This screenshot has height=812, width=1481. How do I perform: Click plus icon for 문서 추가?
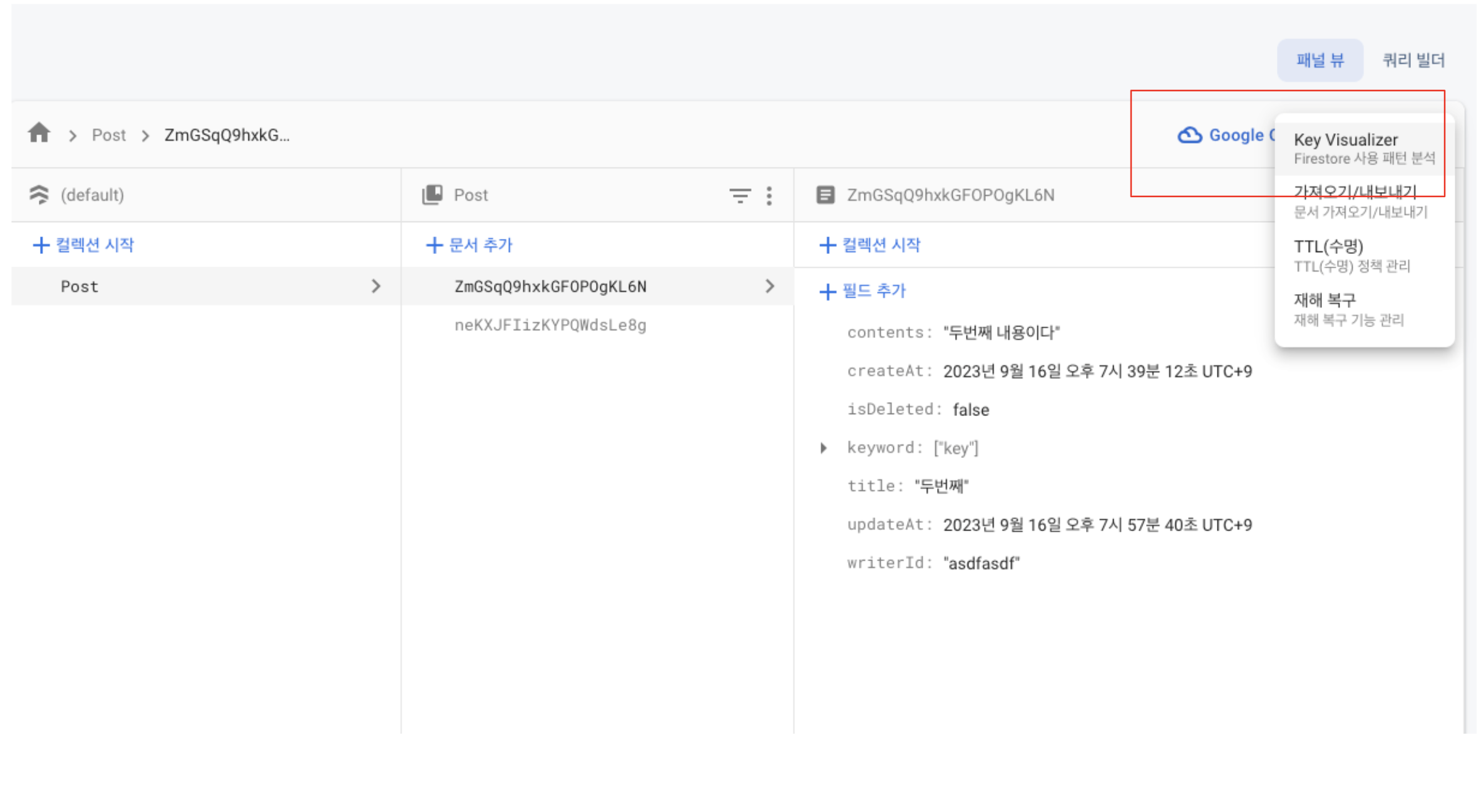[434, 245]
